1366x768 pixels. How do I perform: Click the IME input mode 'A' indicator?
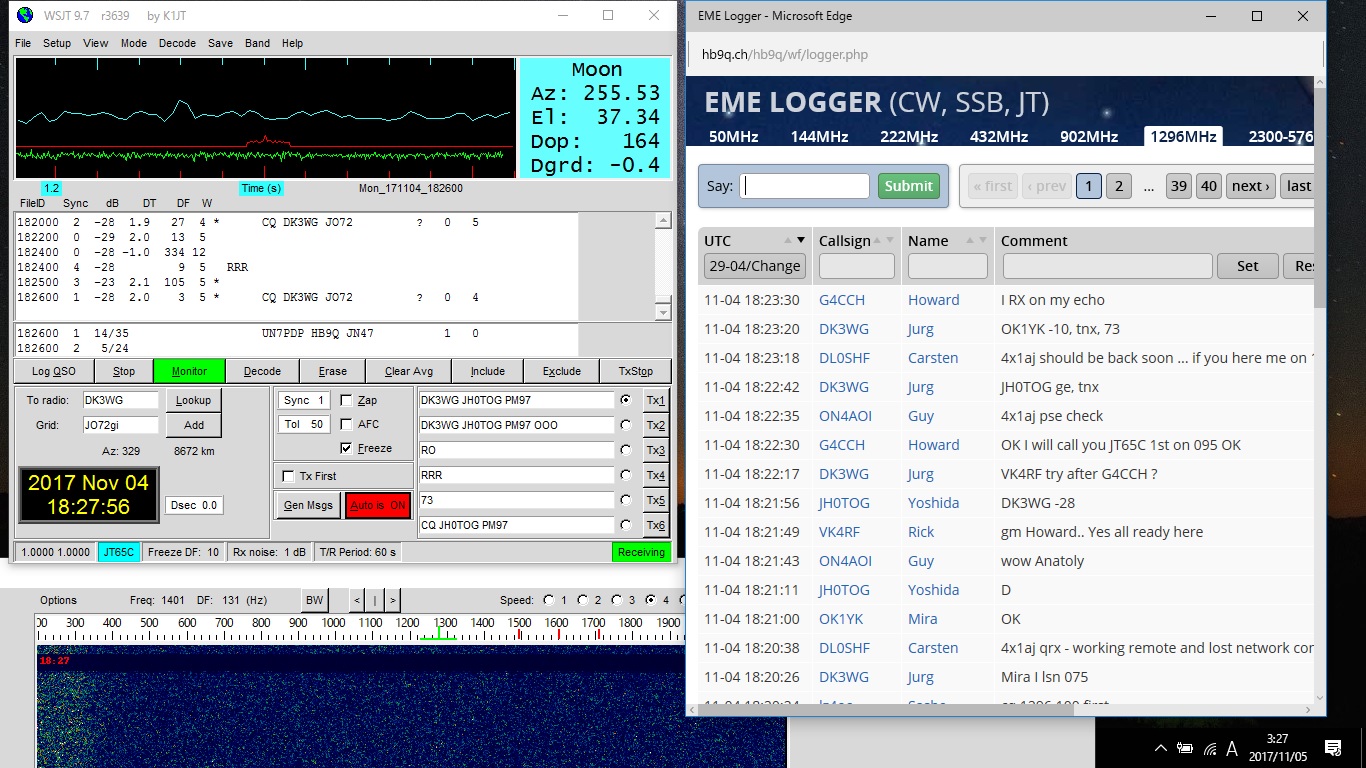1232,748
